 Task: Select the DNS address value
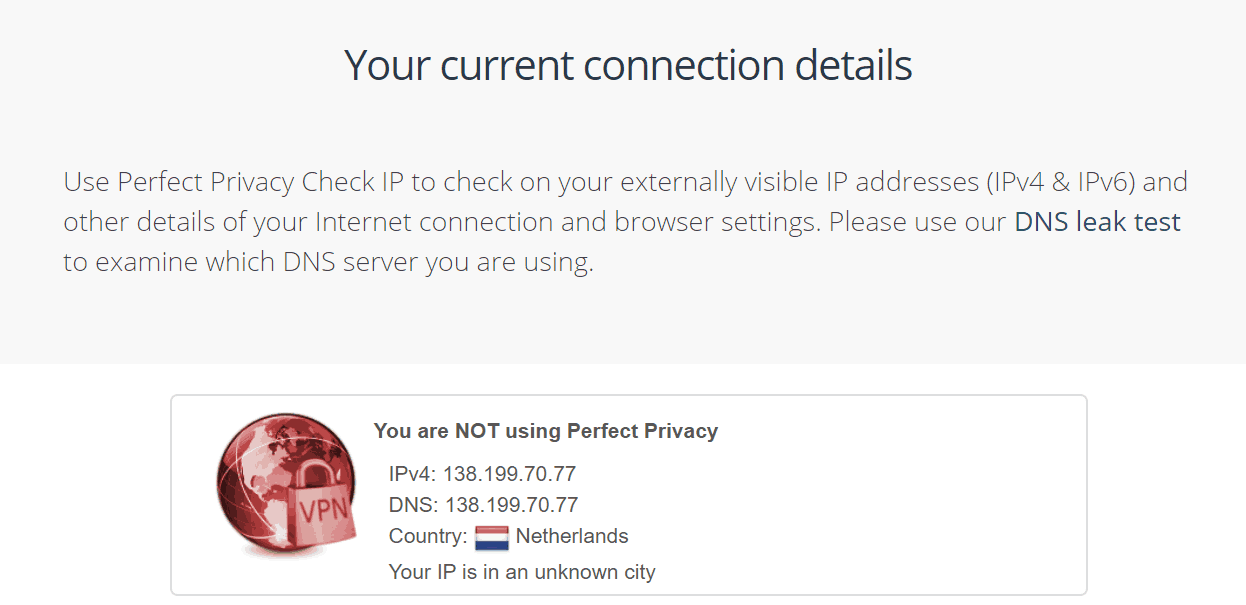coord(511,505)
